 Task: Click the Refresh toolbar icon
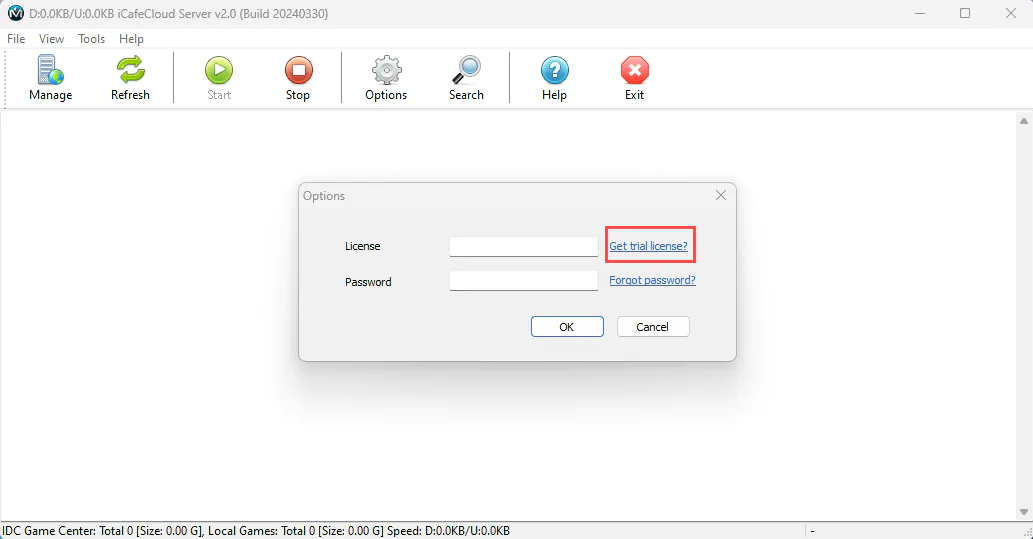[x=130, y=78]
